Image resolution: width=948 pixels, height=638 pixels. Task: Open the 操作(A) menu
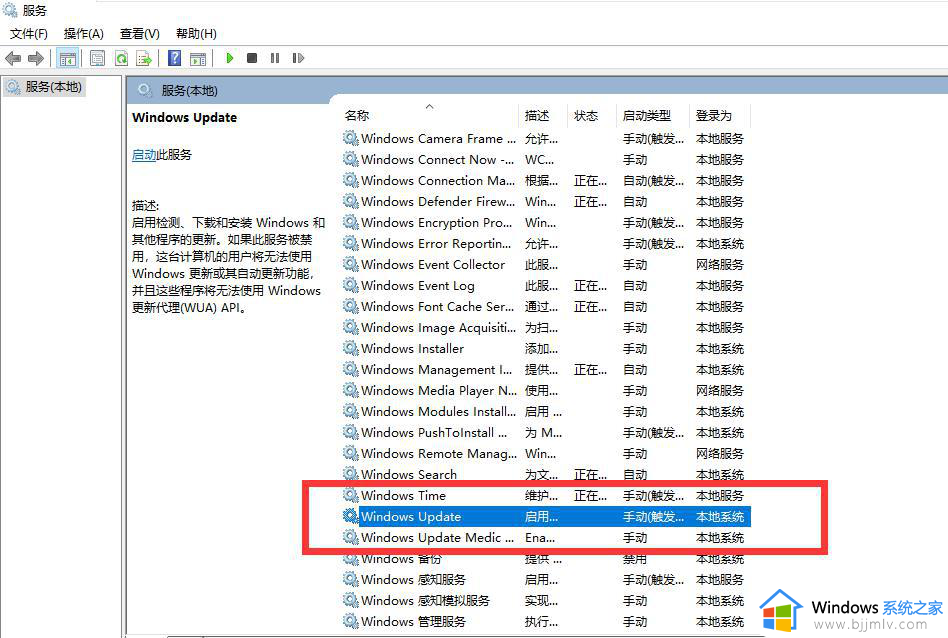coord(83,34)
